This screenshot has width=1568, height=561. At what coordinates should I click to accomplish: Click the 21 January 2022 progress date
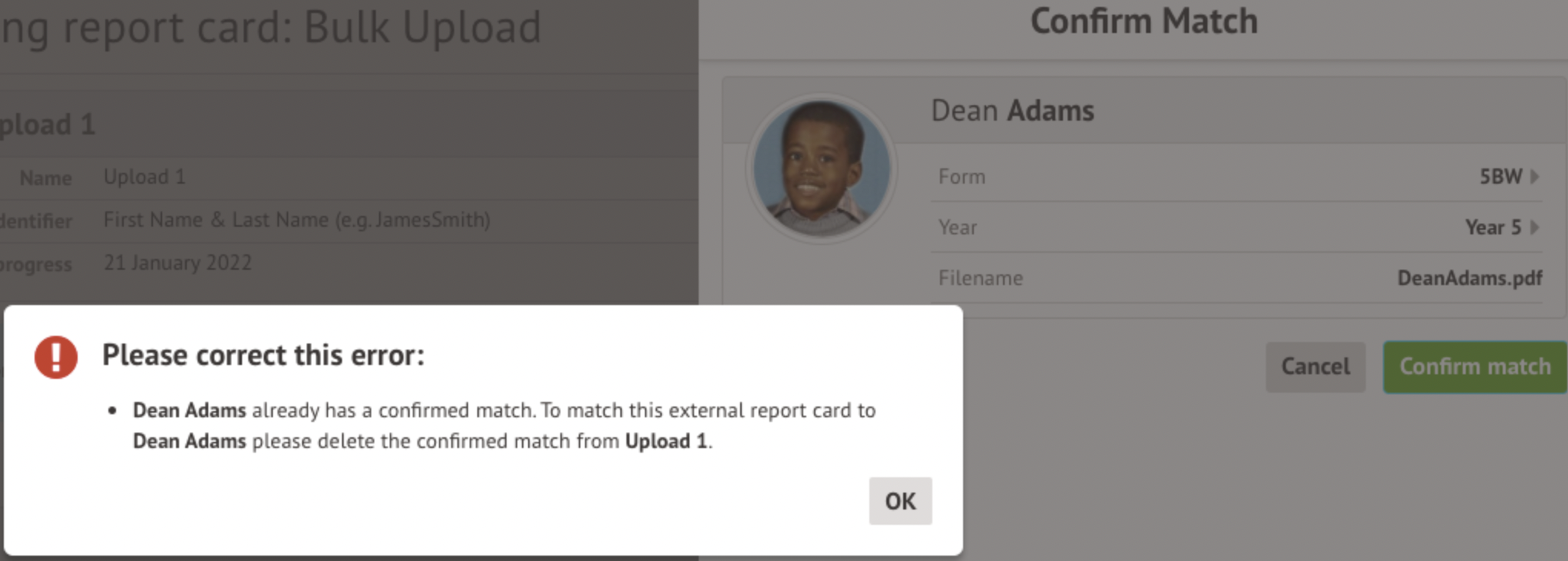tap(178, 263)
